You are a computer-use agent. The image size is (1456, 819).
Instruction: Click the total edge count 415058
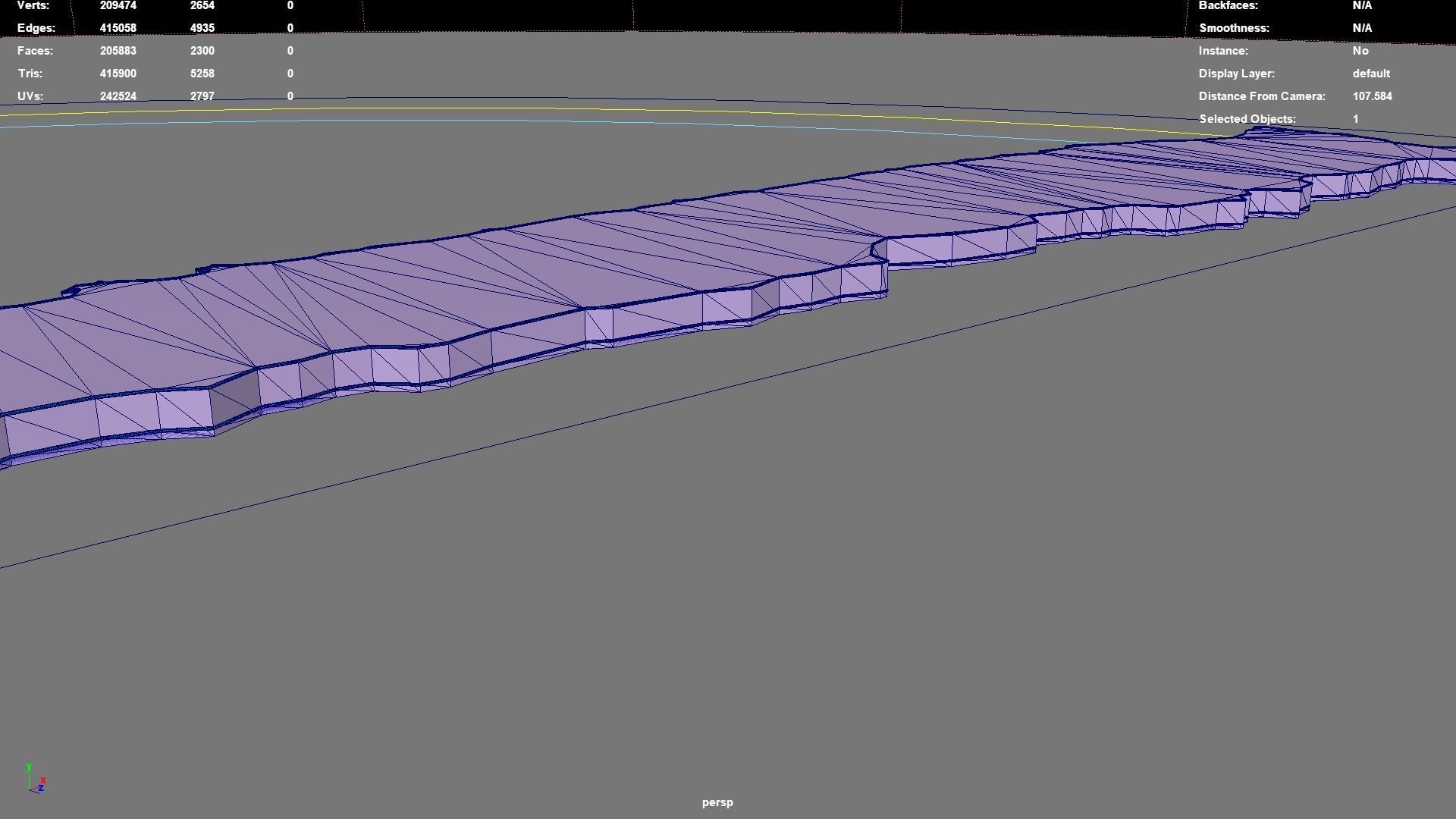118,28
